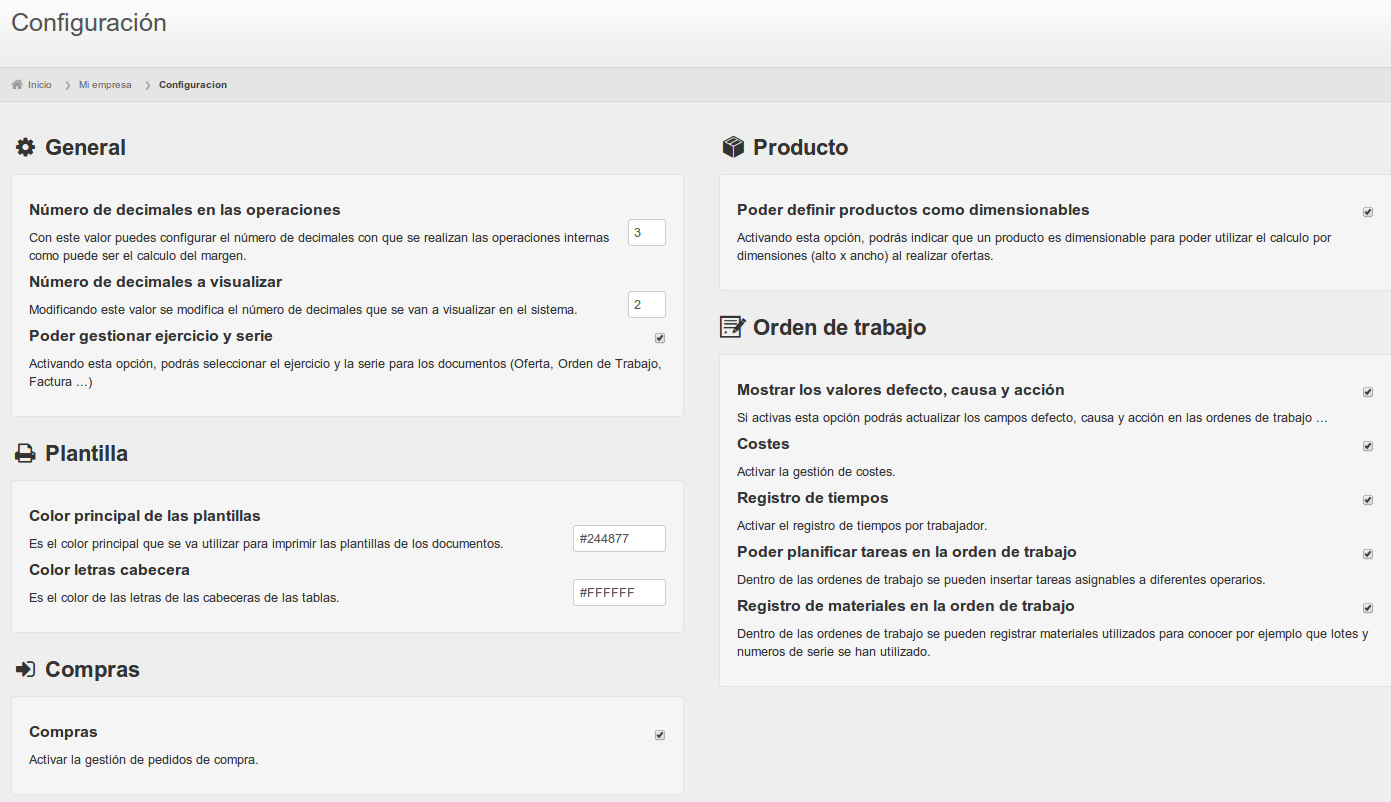
Task: Click 'Poder gestionar ejercicio y serie' label
Action: point(151,336)
